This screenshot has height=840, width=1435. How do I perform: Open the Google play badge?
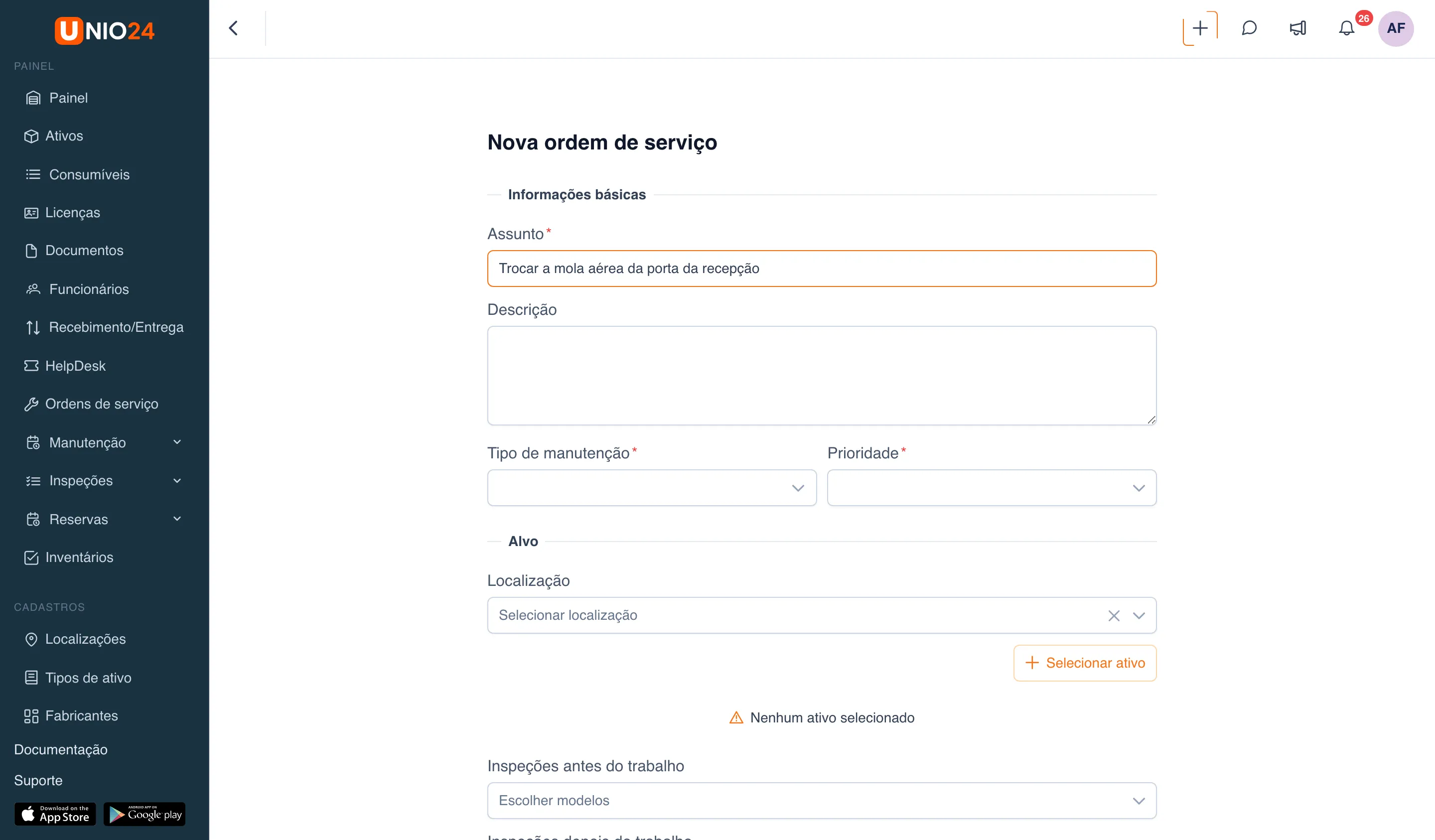point(144,815)
